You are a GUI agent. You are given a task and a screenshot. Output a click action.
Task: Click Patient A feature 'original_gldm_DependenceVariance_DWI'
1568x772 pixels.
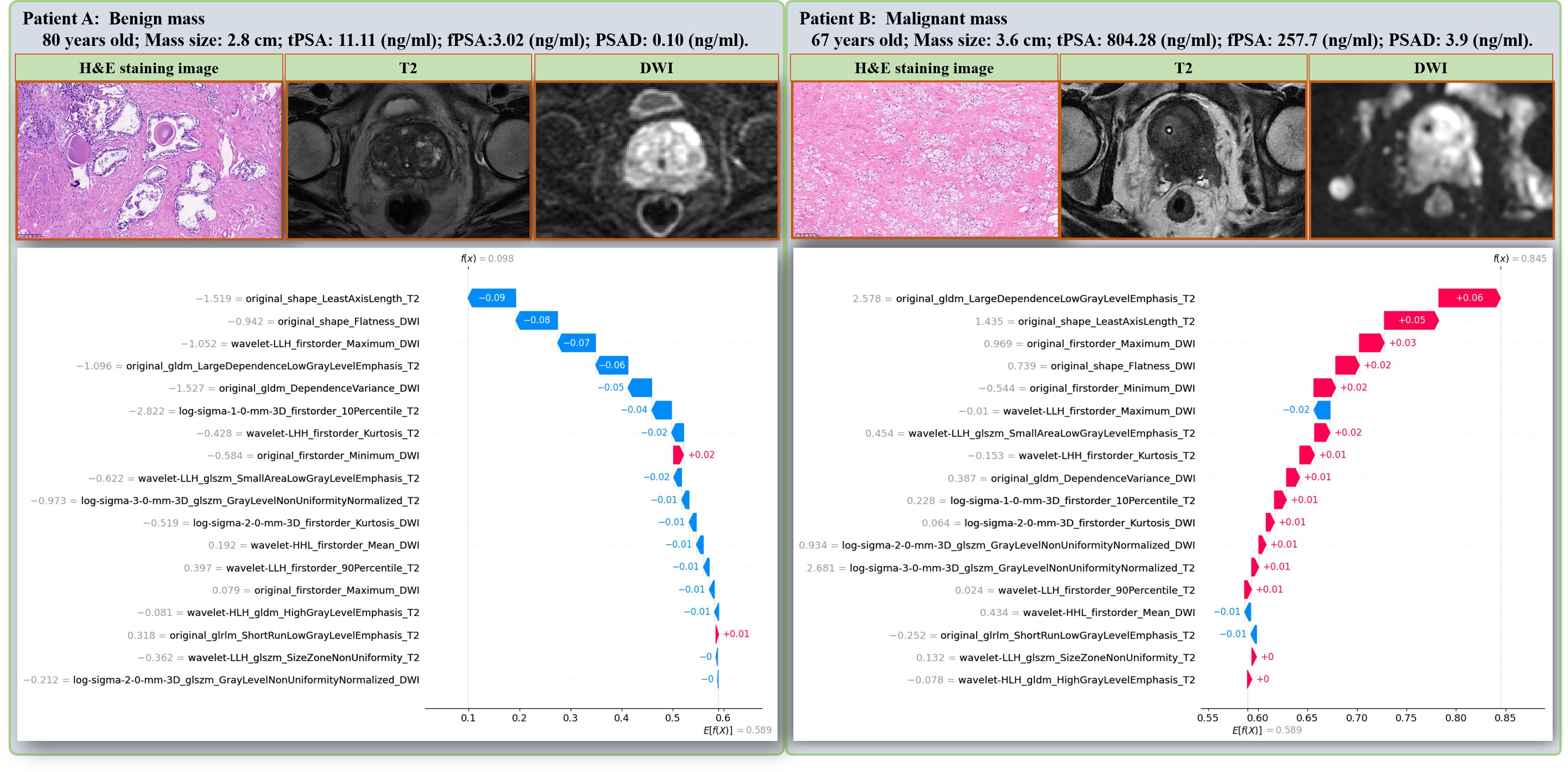coord(319,388)
